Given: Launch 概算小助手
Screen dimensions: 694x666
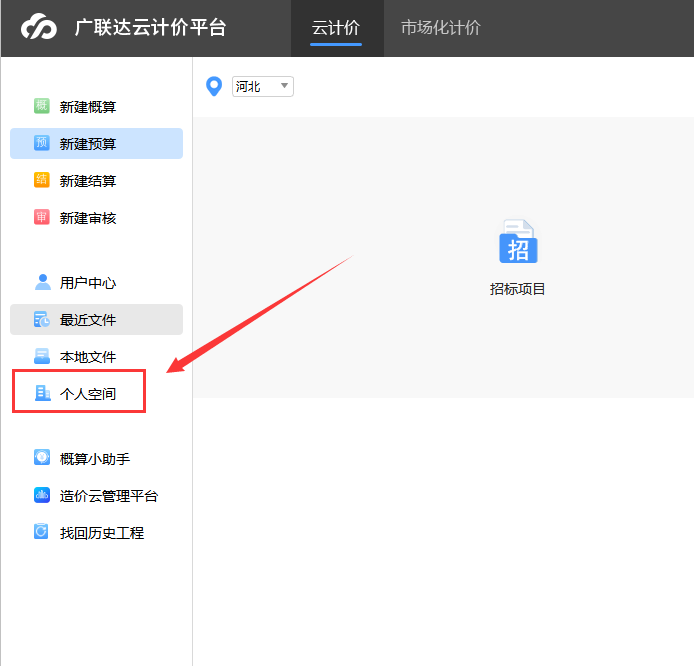Looking at the screenshot, I should [96, 458].
